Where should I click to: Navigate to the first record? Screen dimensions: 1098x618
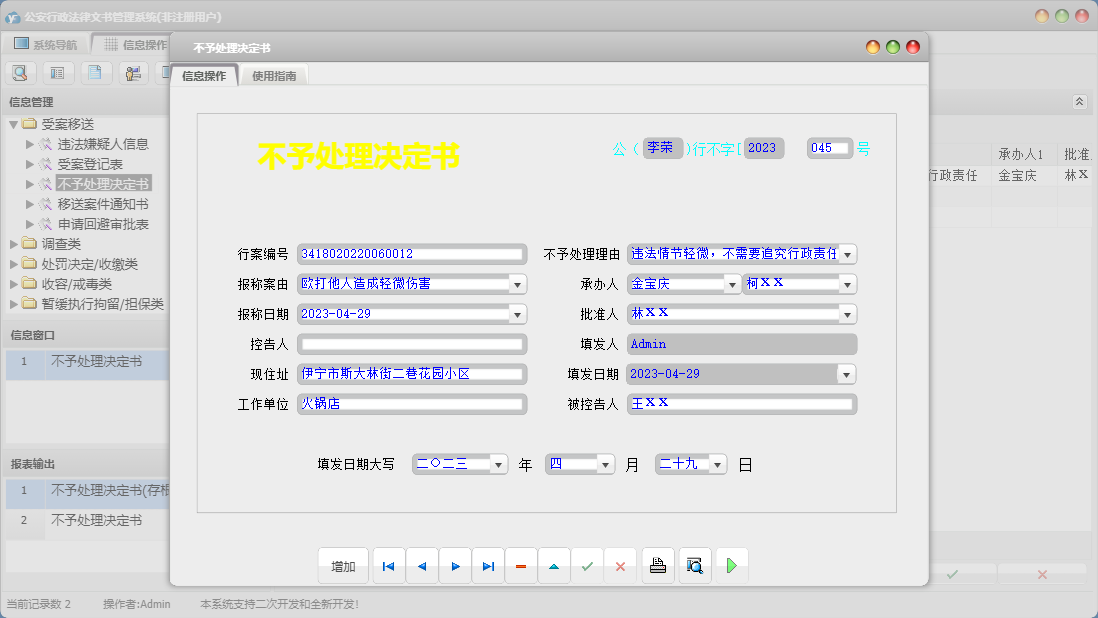click(x=388, y=565)
